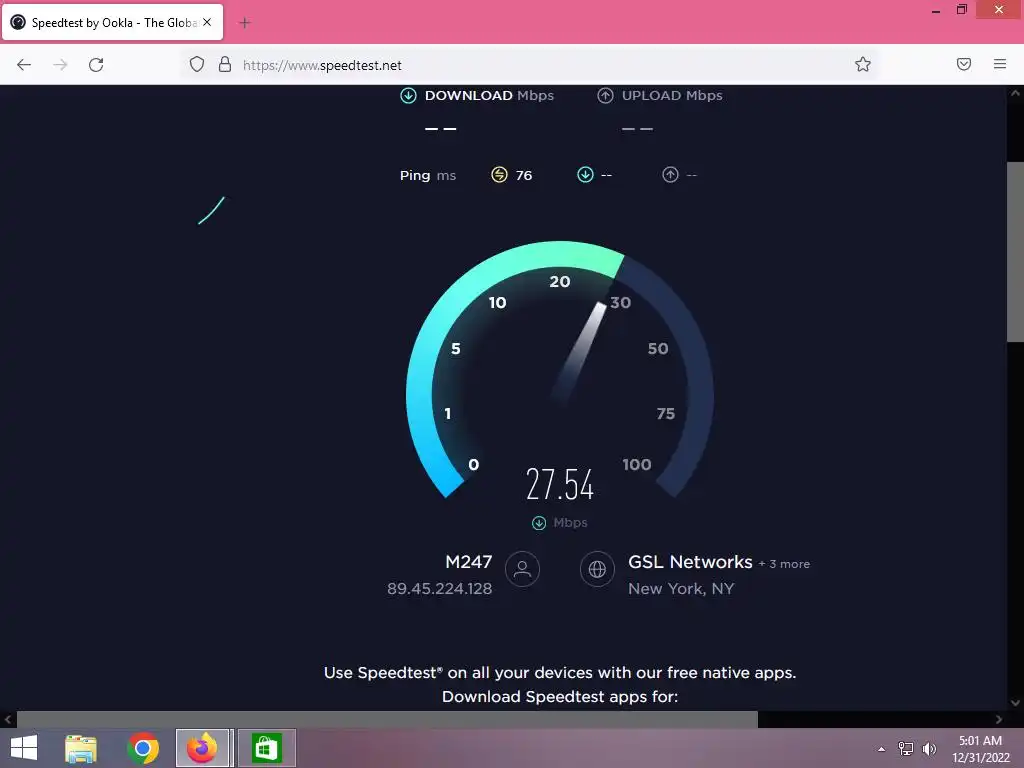This screenshot has height=768, width=1024.
Task: Click the browser forward arrow
Action: [60, 65]
